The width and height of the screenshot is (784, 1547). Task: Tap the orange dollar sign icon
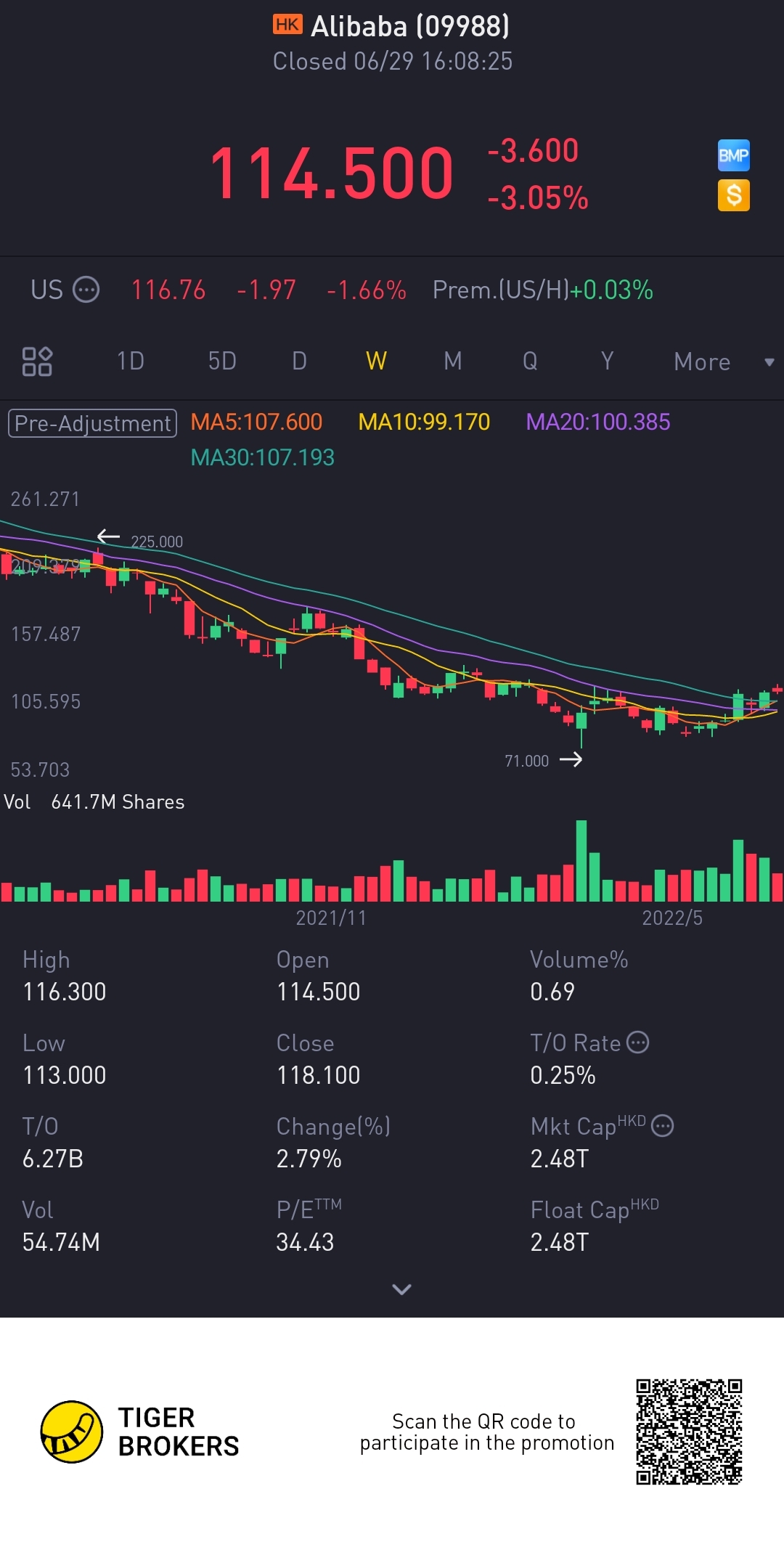733,195
